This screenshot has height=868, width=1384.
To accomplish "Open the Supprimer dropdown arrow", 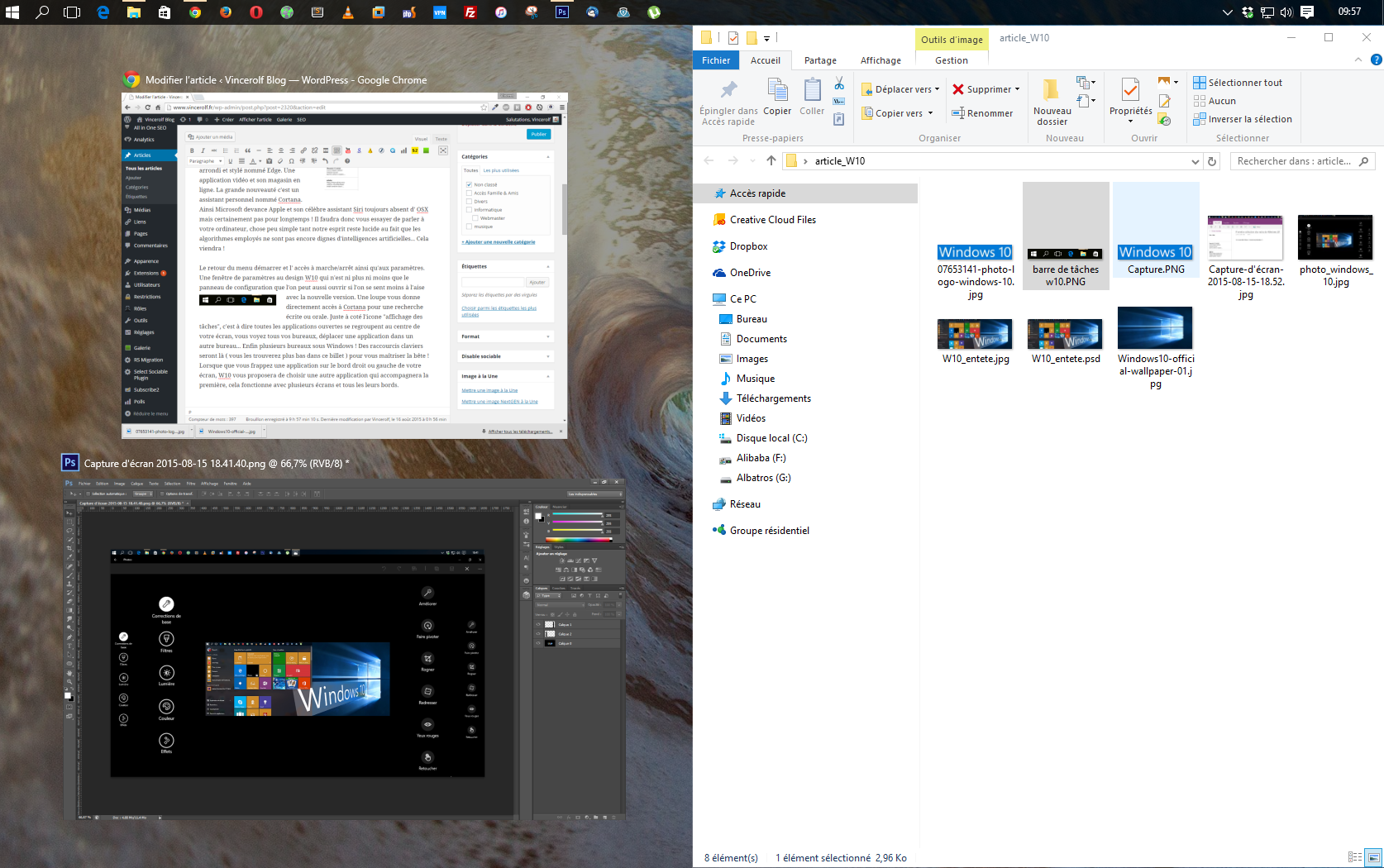I will pos(1017,89).
